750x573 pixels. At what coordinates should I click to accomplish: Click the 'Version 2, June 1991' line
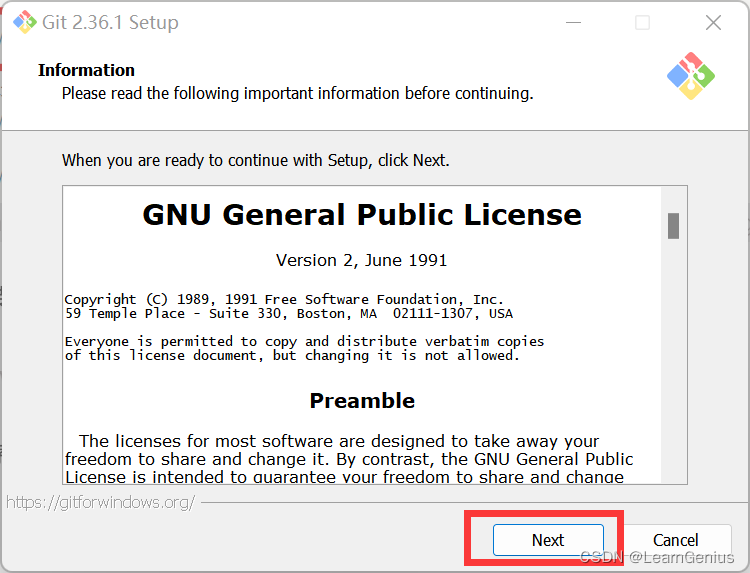[362, 260]
